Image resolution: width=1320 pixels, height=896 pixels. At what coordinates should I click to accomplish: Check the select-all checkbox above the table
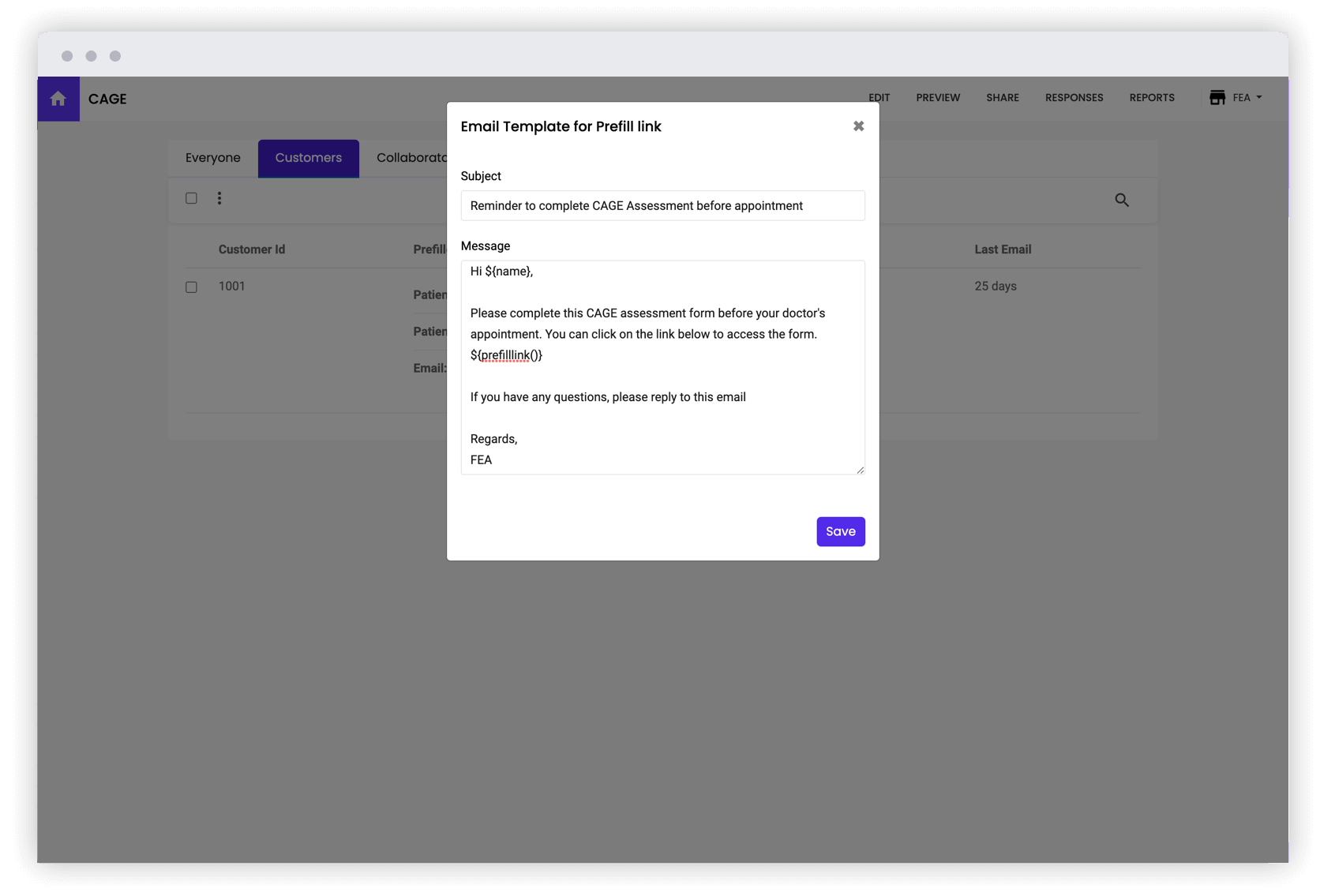(191, 198)
